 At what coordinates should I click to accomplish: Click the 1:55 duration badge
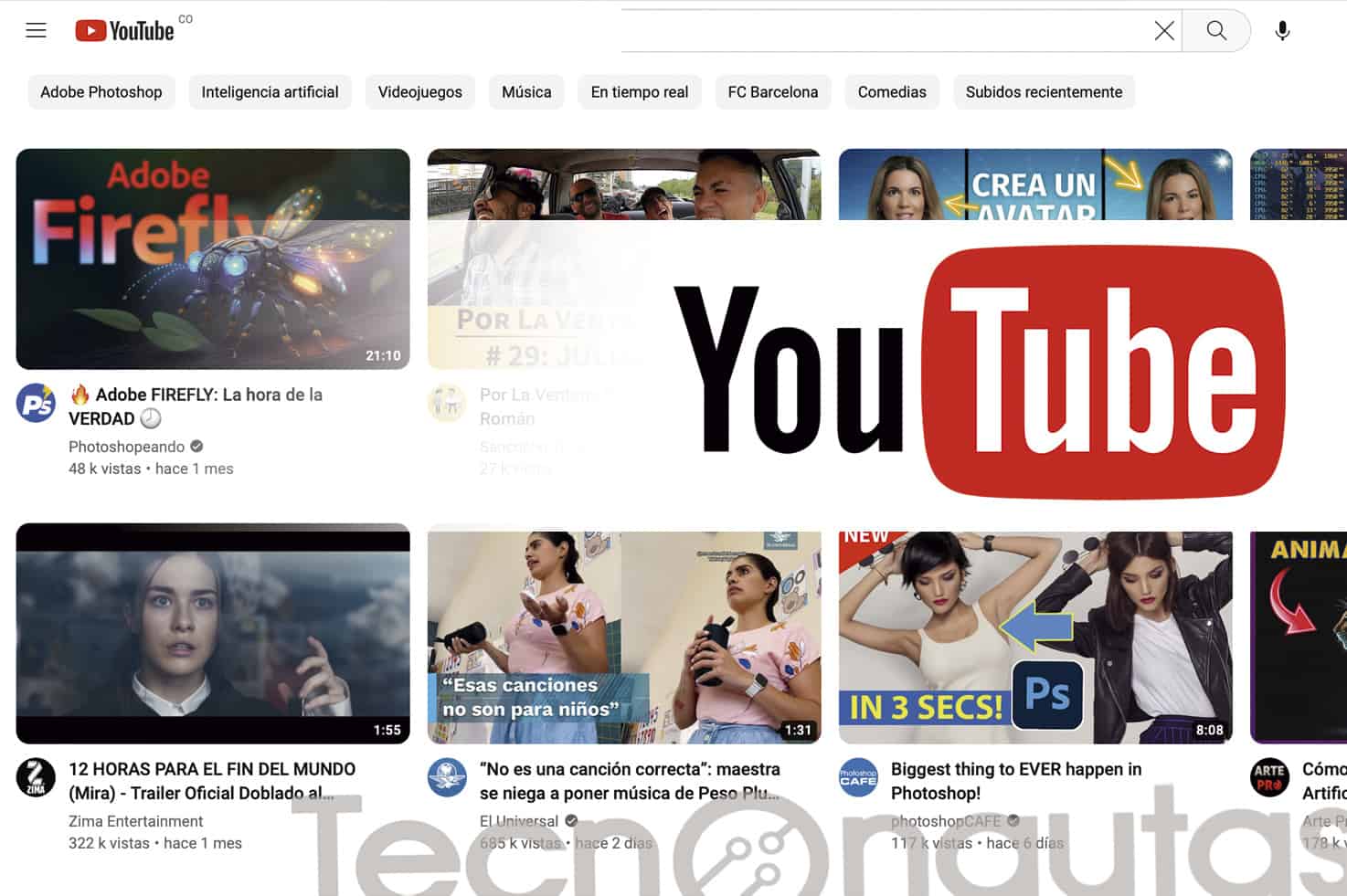tap(387, 730)
